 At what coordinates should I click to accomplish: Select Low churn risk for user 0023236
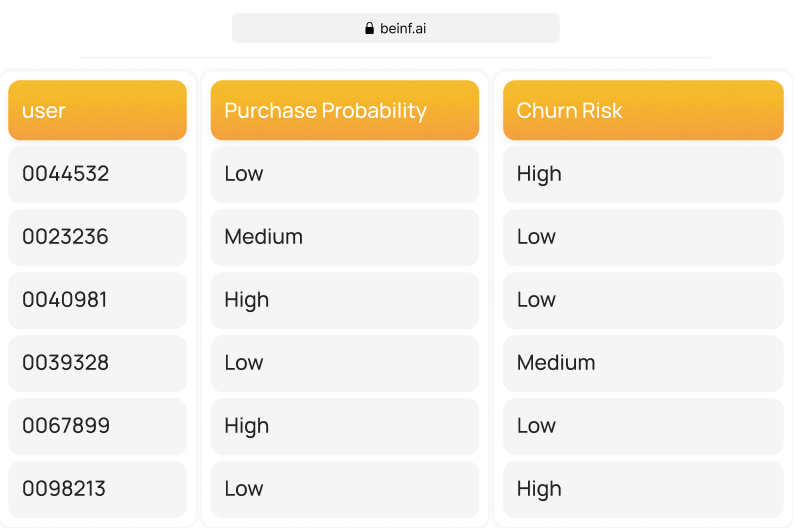(643, 237)
